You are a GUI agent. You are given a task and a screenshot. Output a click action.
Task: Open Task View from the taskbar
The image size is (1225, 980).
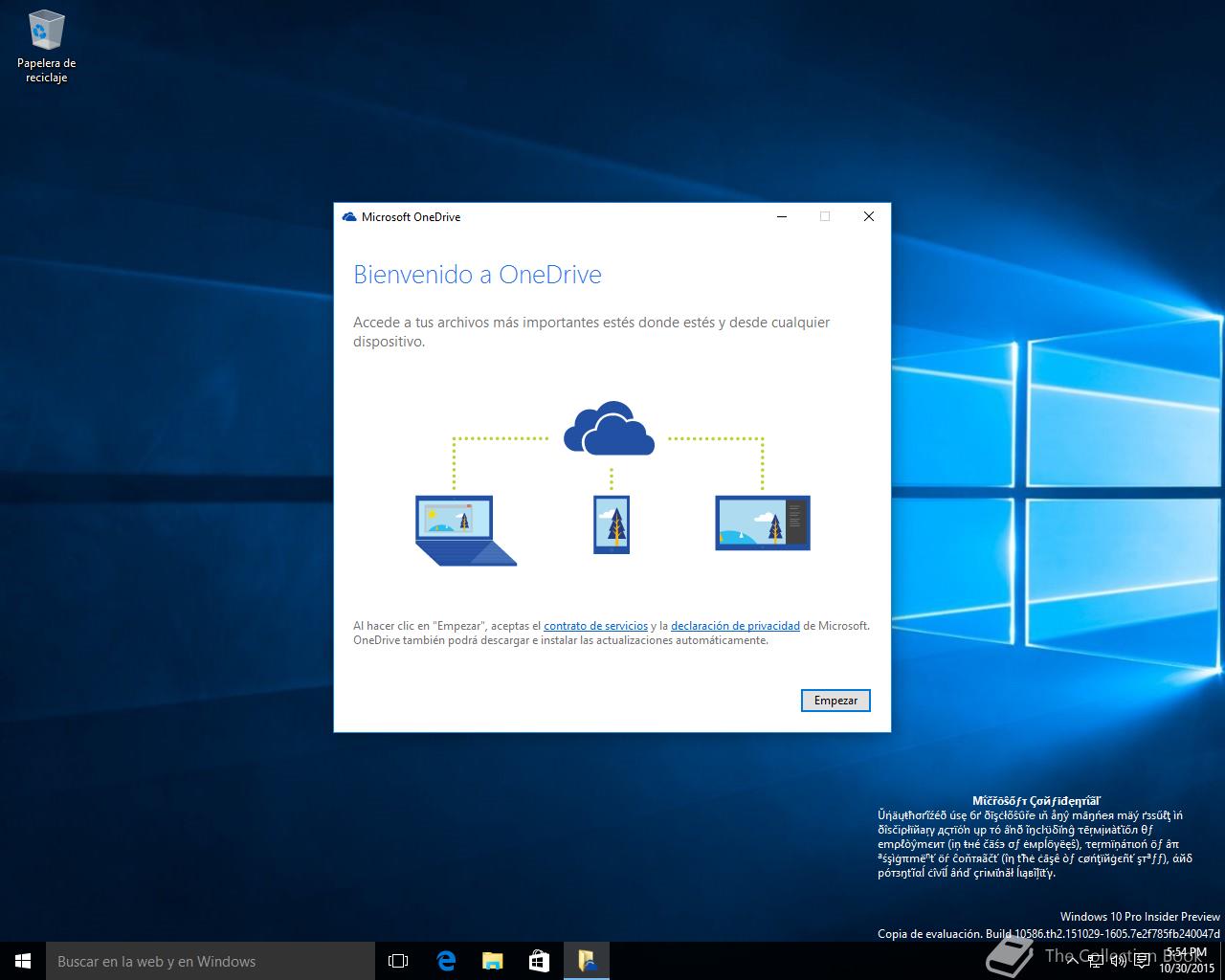398,961
